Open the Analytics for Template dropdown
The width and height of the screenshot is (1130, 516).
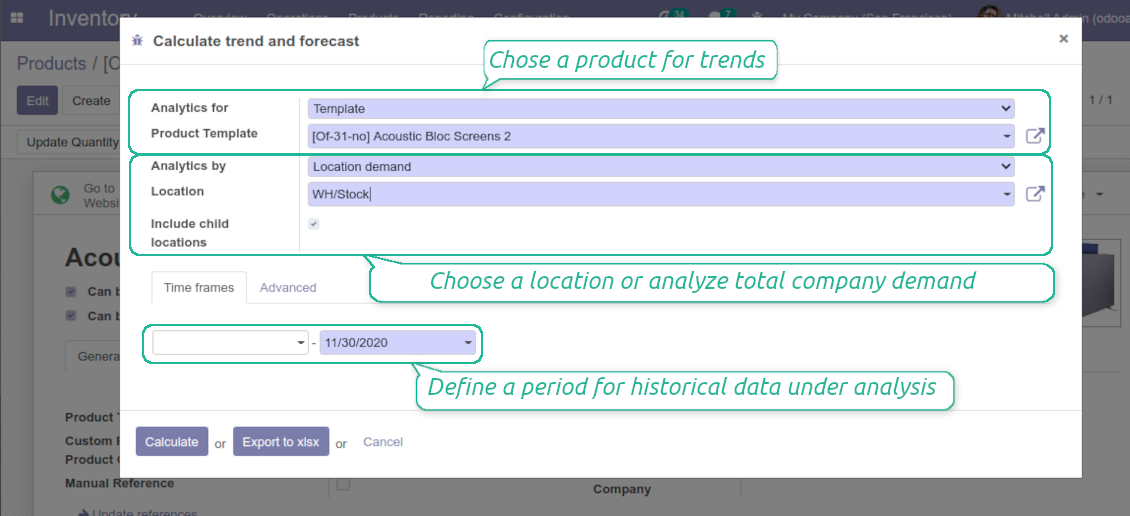661,109
